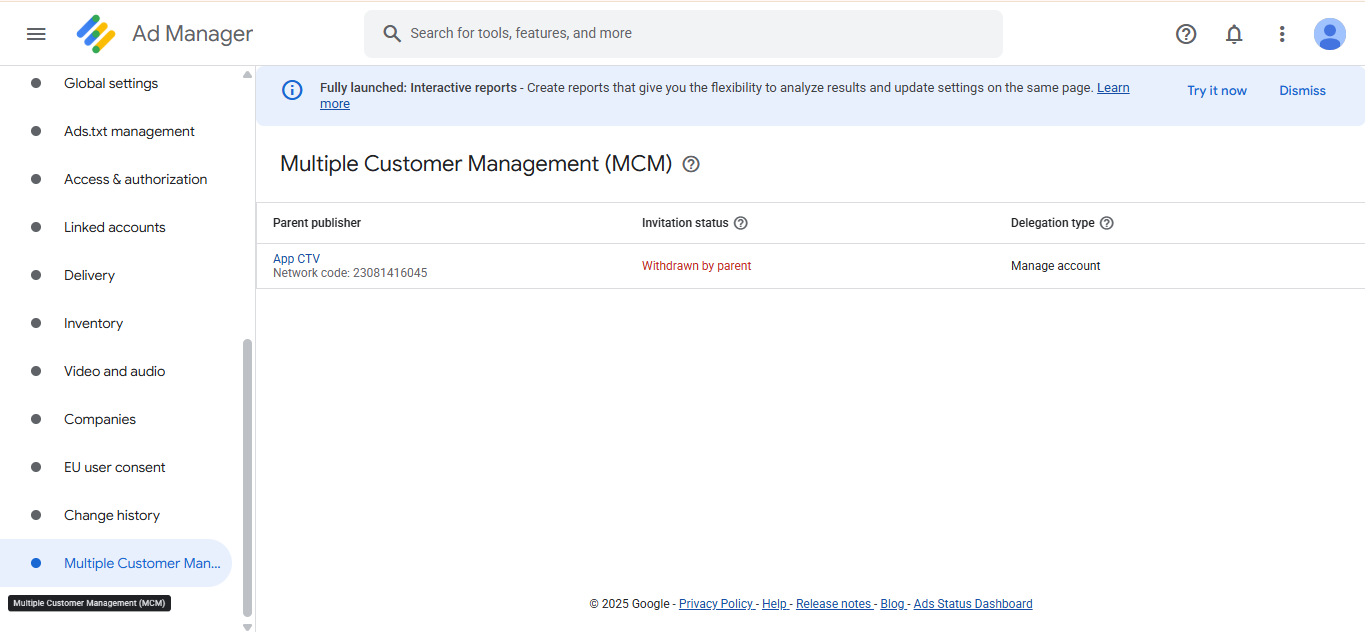Open the hamburger main menu
Screen dimensions: 1365x632
36,34
